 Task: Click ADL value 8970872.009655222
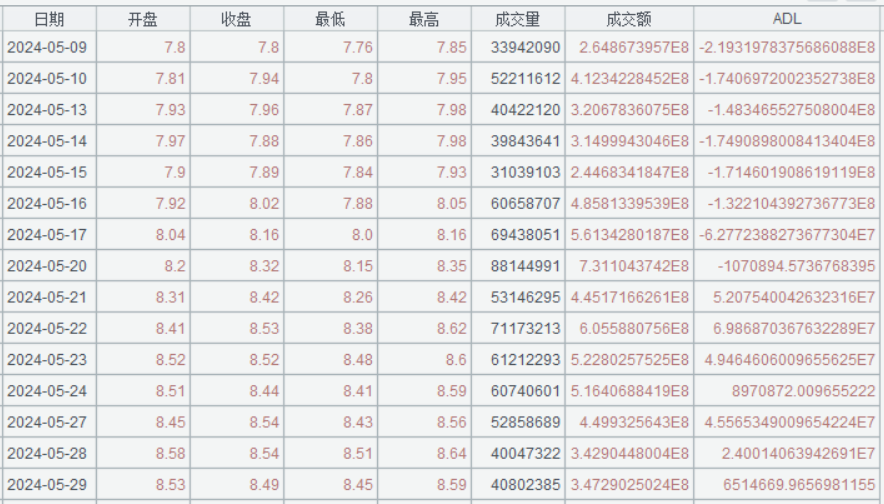point(803,391)
